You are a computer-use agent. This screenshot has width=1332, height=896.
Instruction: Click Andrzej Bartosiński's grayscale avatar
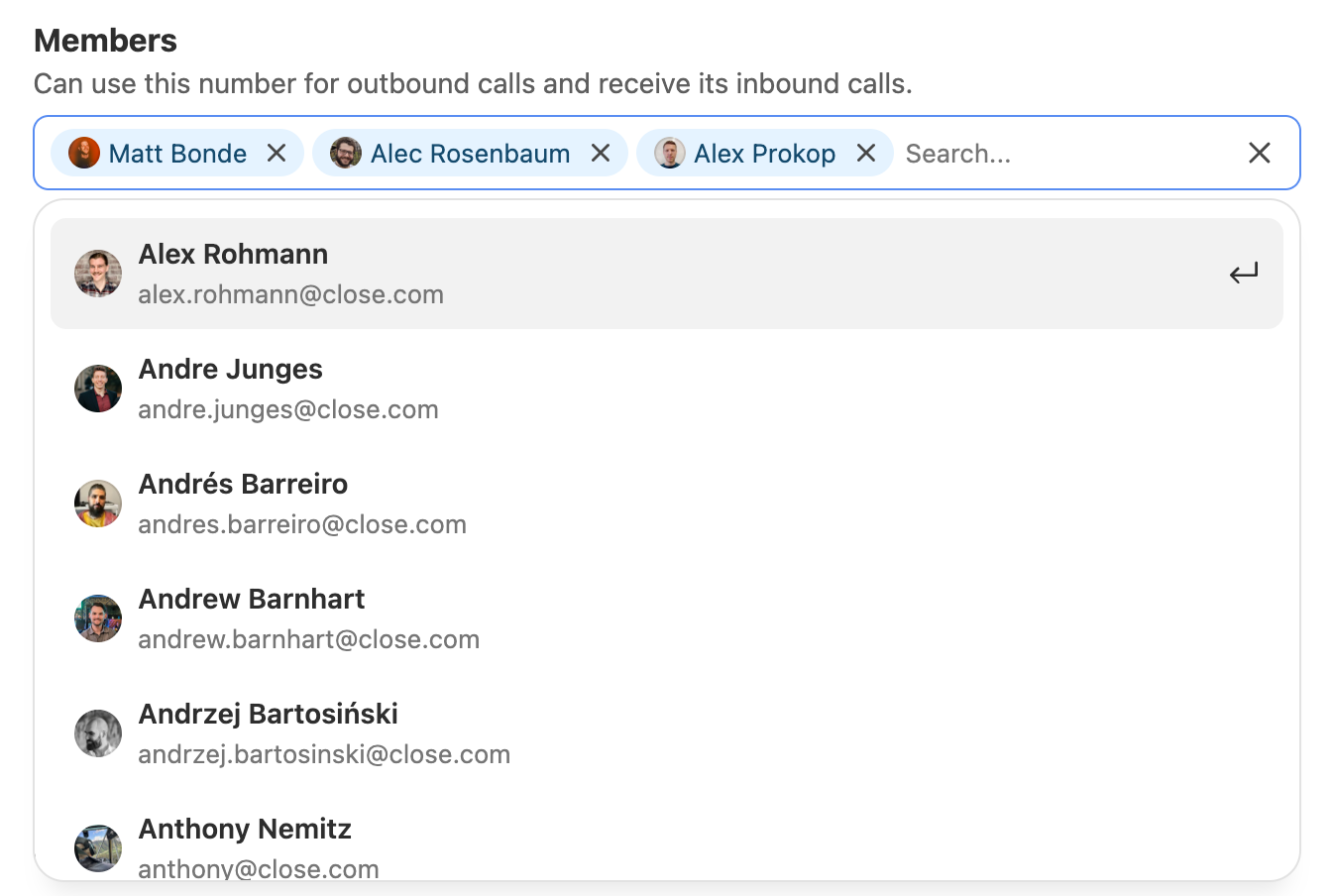(x=98, y=733)
